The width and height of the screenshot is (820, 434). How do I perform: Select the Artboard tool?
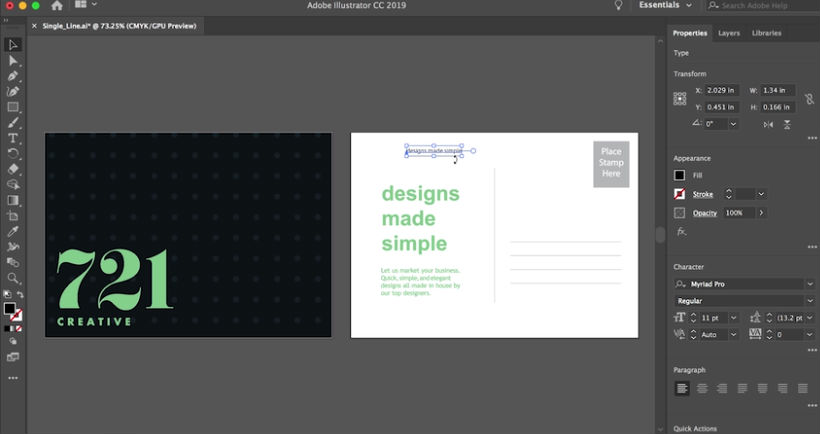pyautogui.click(x=13, y=215)
